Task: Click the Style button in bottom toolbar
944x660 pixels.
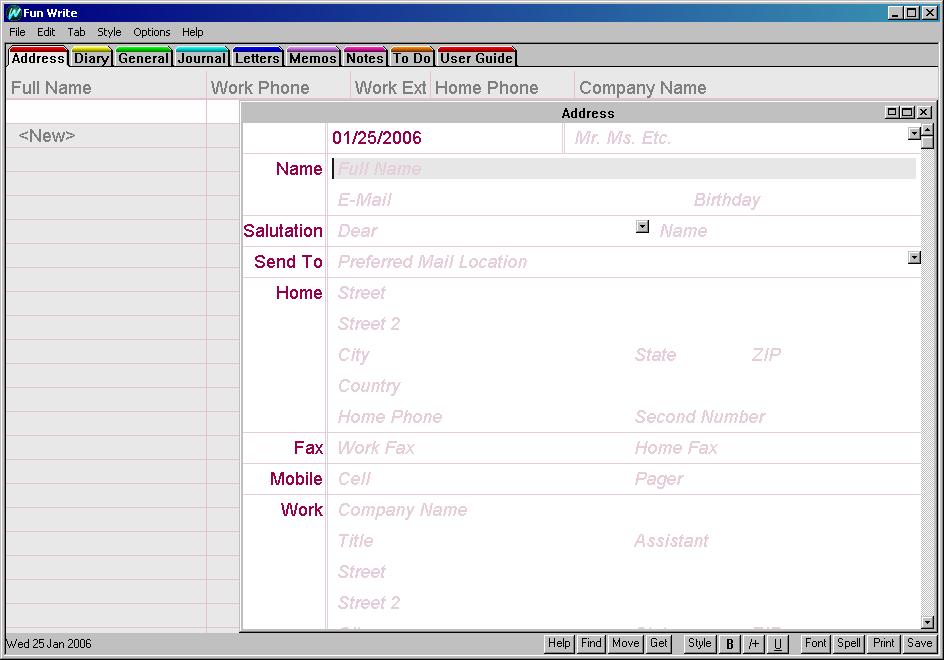Action: (x=700, y=643)
